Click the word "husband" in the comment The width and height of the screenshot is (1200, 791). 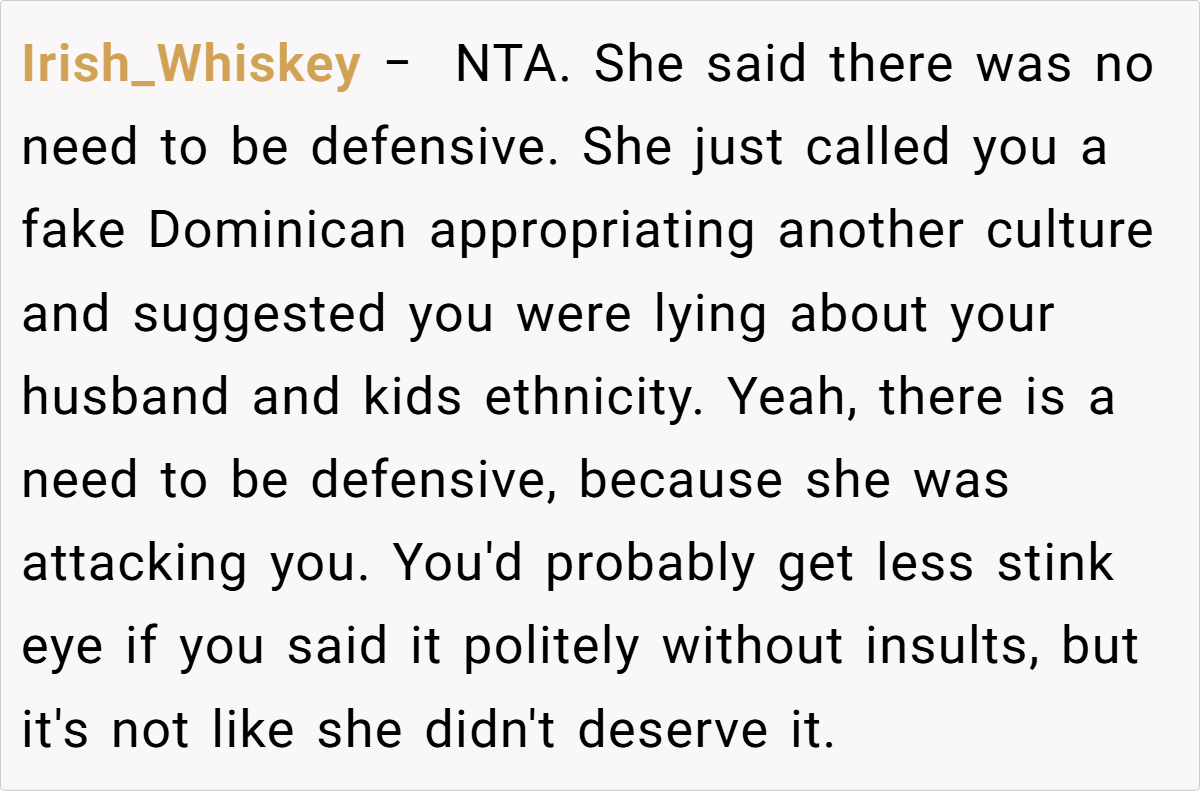pyautogui.click(x=124, y=397)
